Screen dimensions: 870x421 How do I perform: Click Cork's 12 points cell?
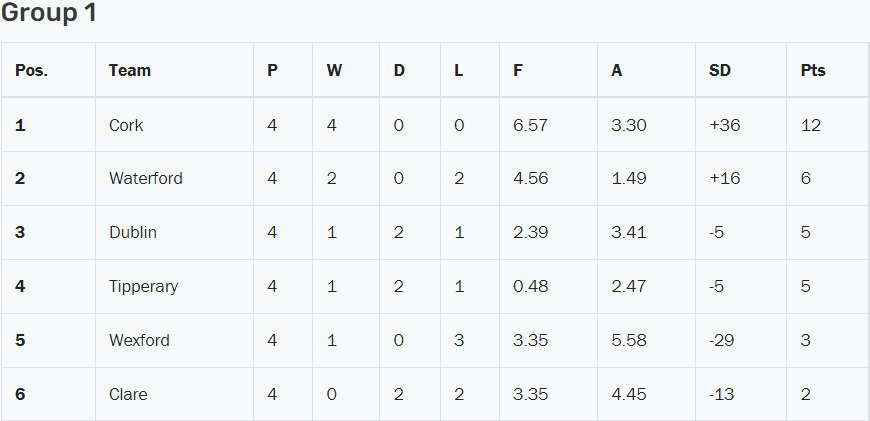(x=810, y=125)
